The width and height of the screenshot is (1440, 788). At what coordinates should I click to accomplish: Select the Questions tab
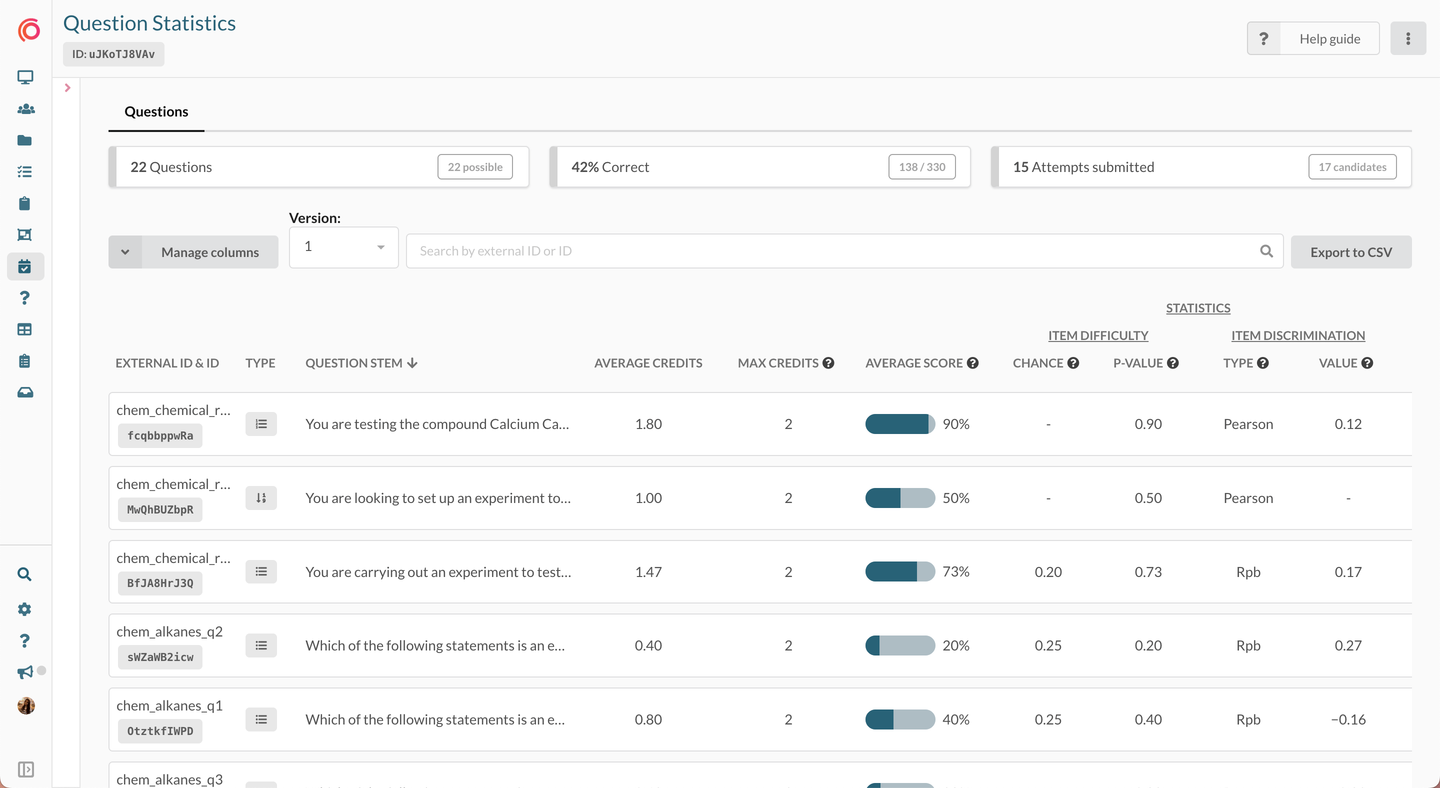(156, 112)
